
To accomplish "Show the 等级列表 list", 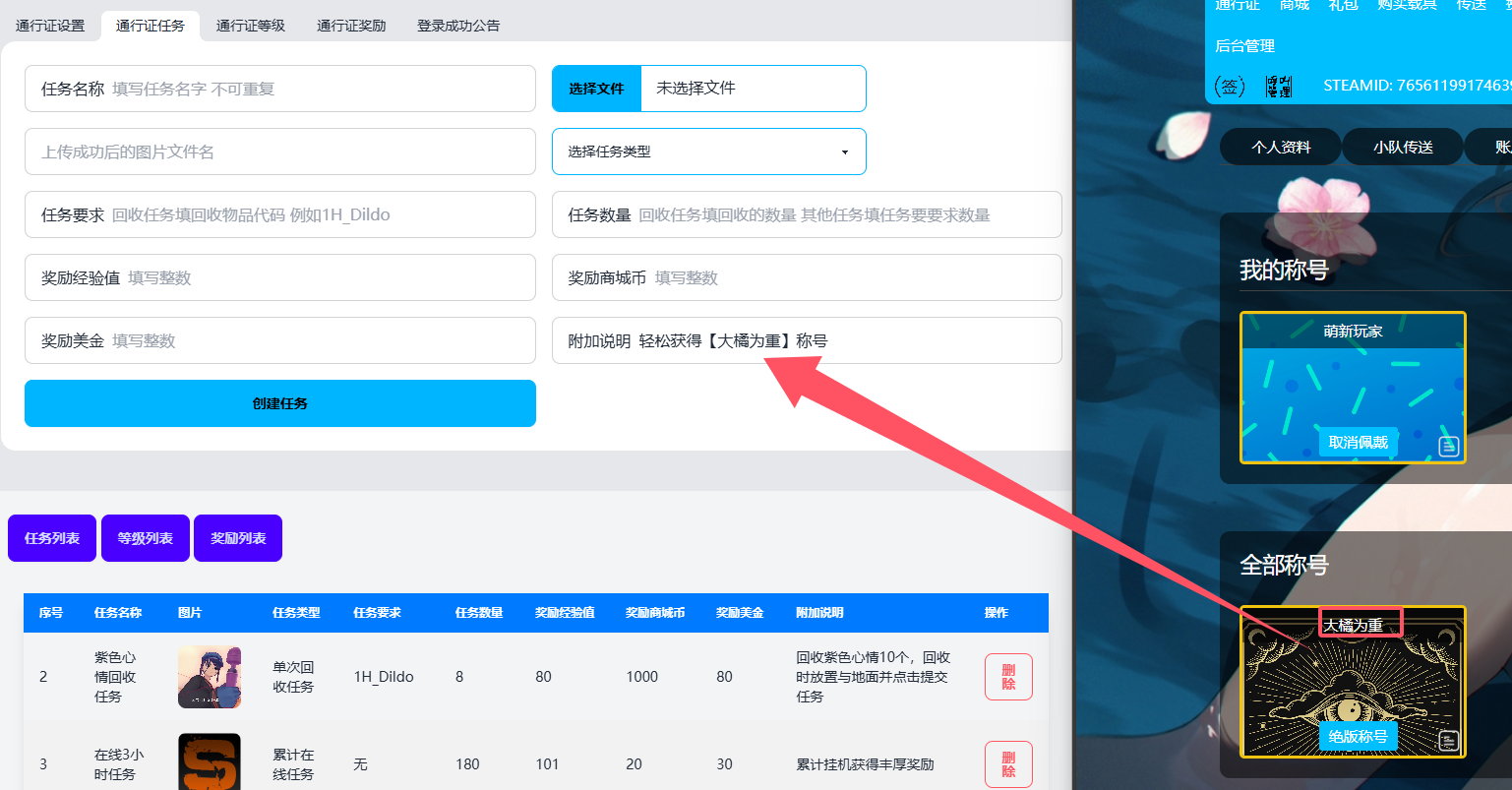I will click(x=146, y=538).
